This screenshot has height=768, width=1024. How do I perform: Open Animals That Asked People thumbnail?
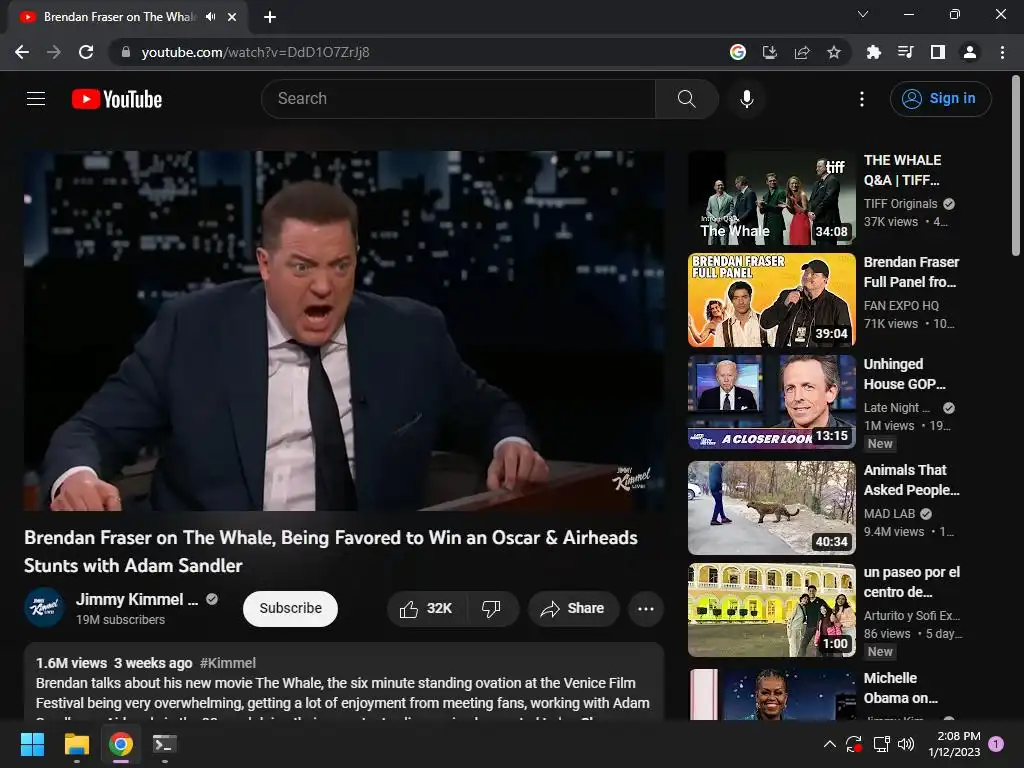coord(771,507)
